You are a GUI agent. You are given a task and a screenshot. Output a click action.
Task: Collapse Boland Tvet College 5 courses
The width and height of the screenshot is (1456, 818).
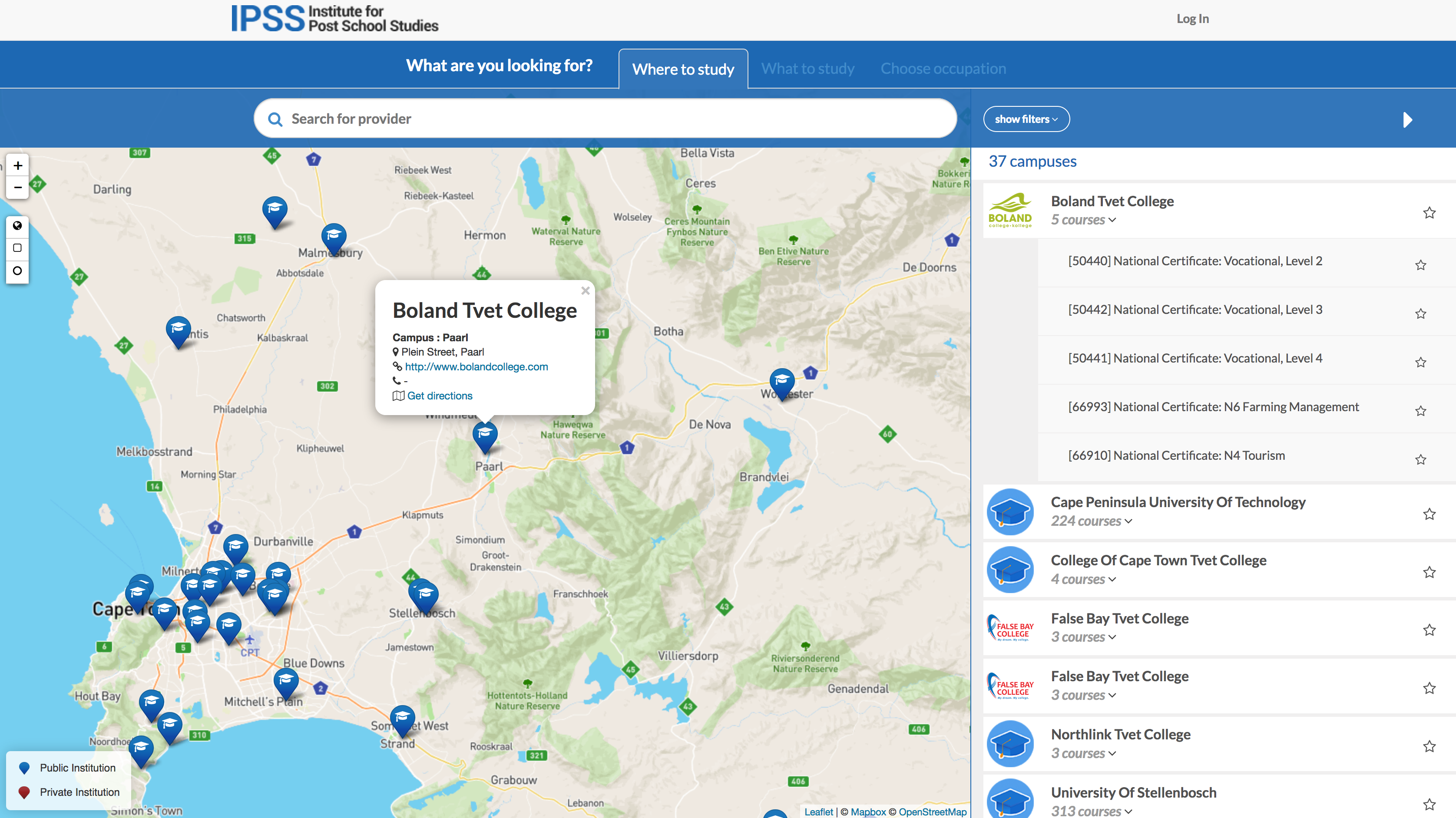[1083, 220]
